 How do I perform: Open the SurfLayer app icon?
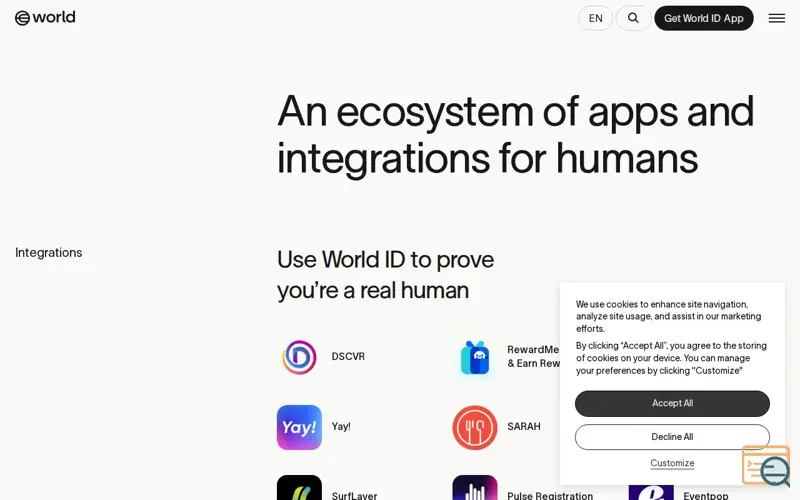point(299,488)
